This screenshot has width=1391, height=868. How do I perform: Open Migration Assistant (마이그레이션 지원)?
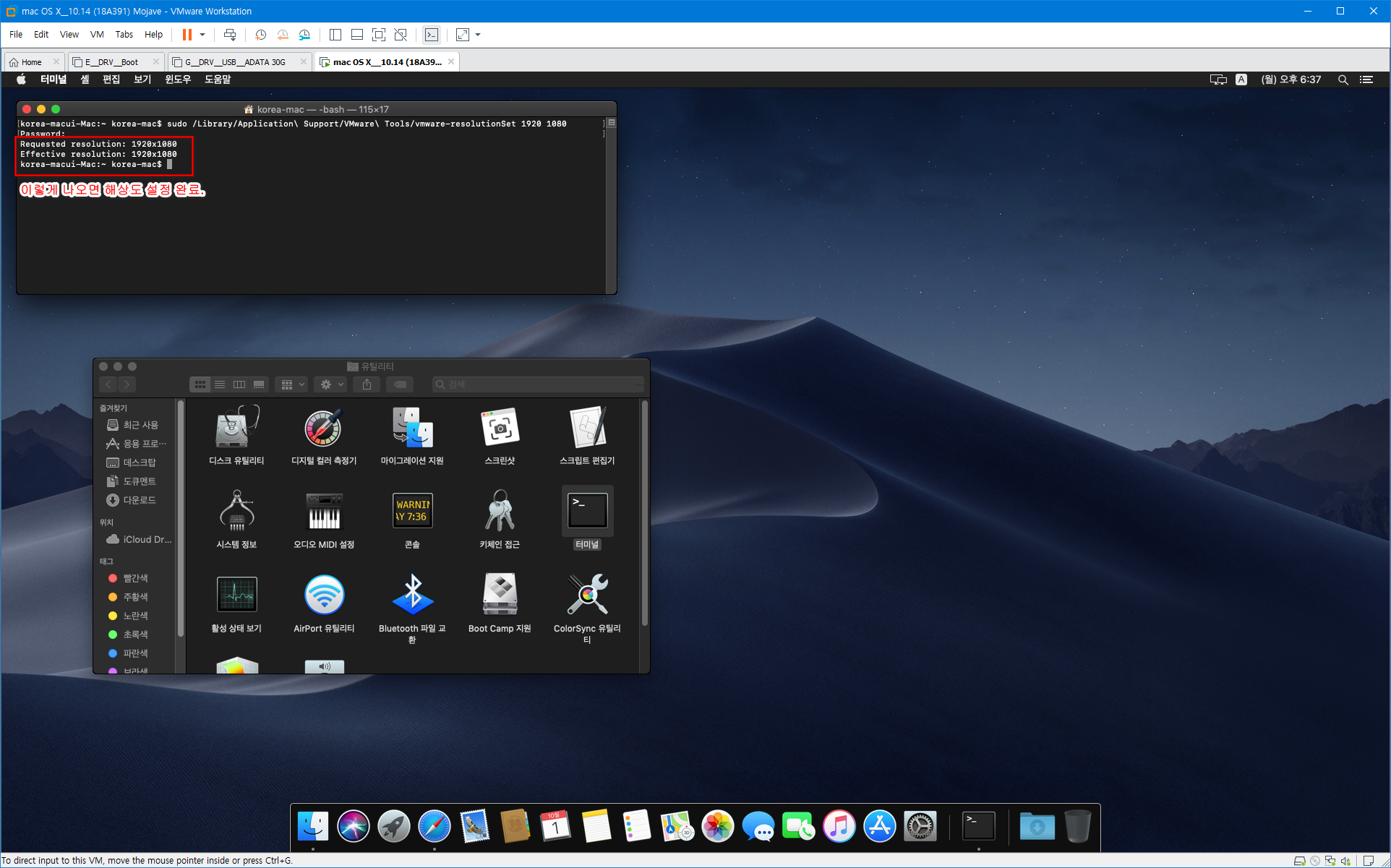[x=412, y=427]
